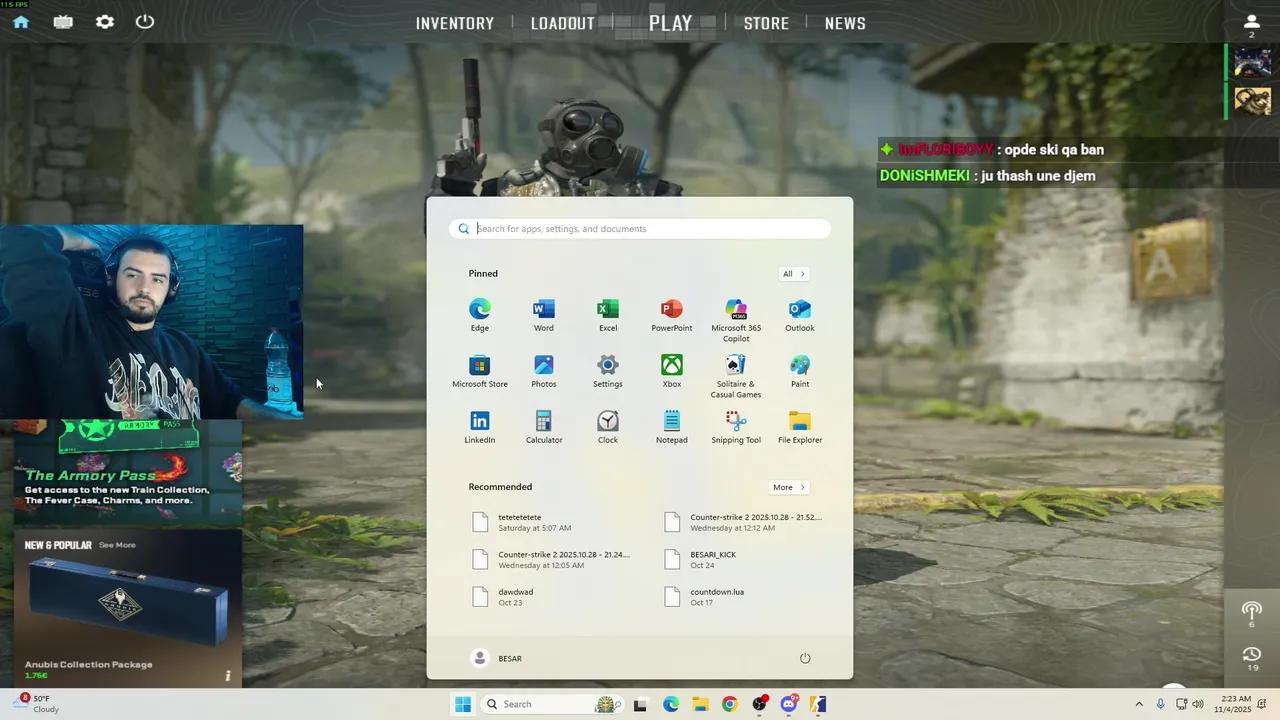Launch Xbox pinned app
The width and height of the screenshot is (1280, 720).
click(672, 372)
